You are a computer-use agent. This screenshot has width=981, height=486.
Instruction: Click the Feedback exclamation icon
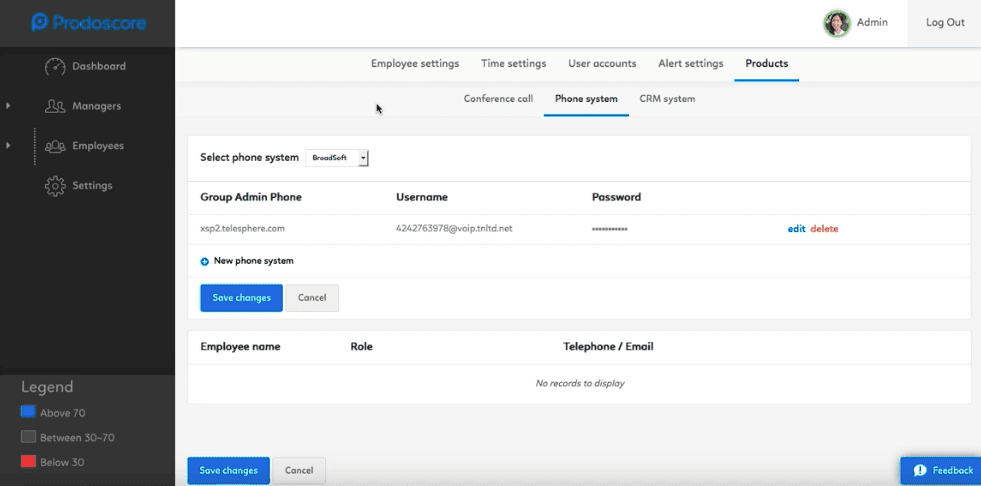point(920,470)
